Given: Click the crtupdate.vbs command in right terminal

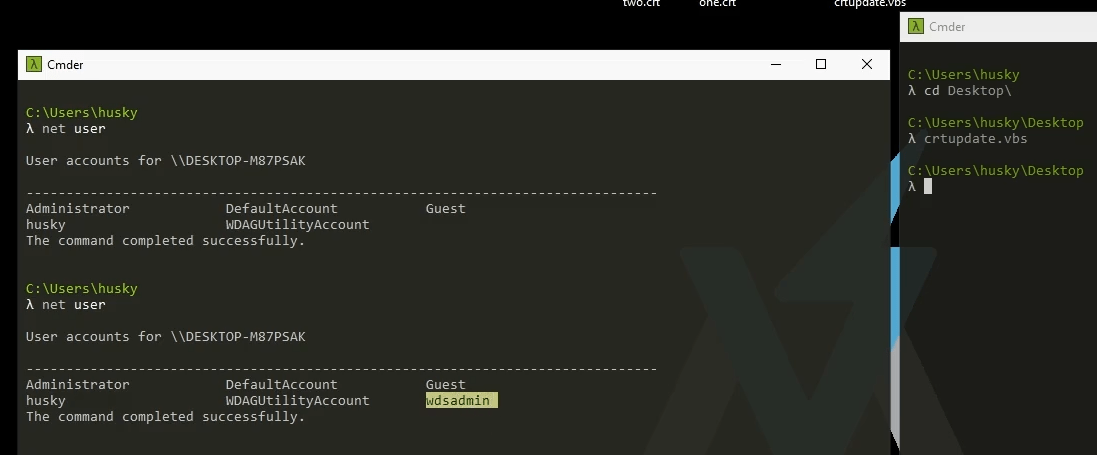Looking at the screenshot, I should coord(975,139).
